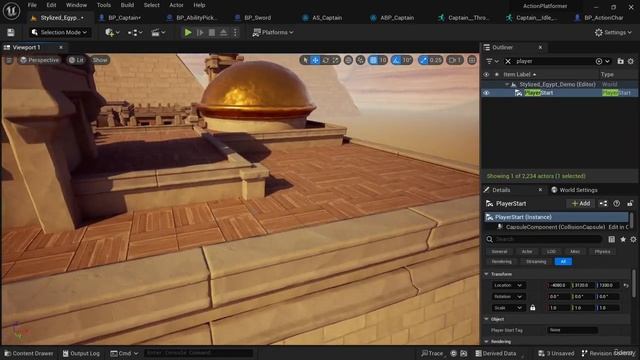Activate the Select objects tool in viewport
Image resolution: width=640 pixels, height=360 pixels.
click(x=305, y=60)
